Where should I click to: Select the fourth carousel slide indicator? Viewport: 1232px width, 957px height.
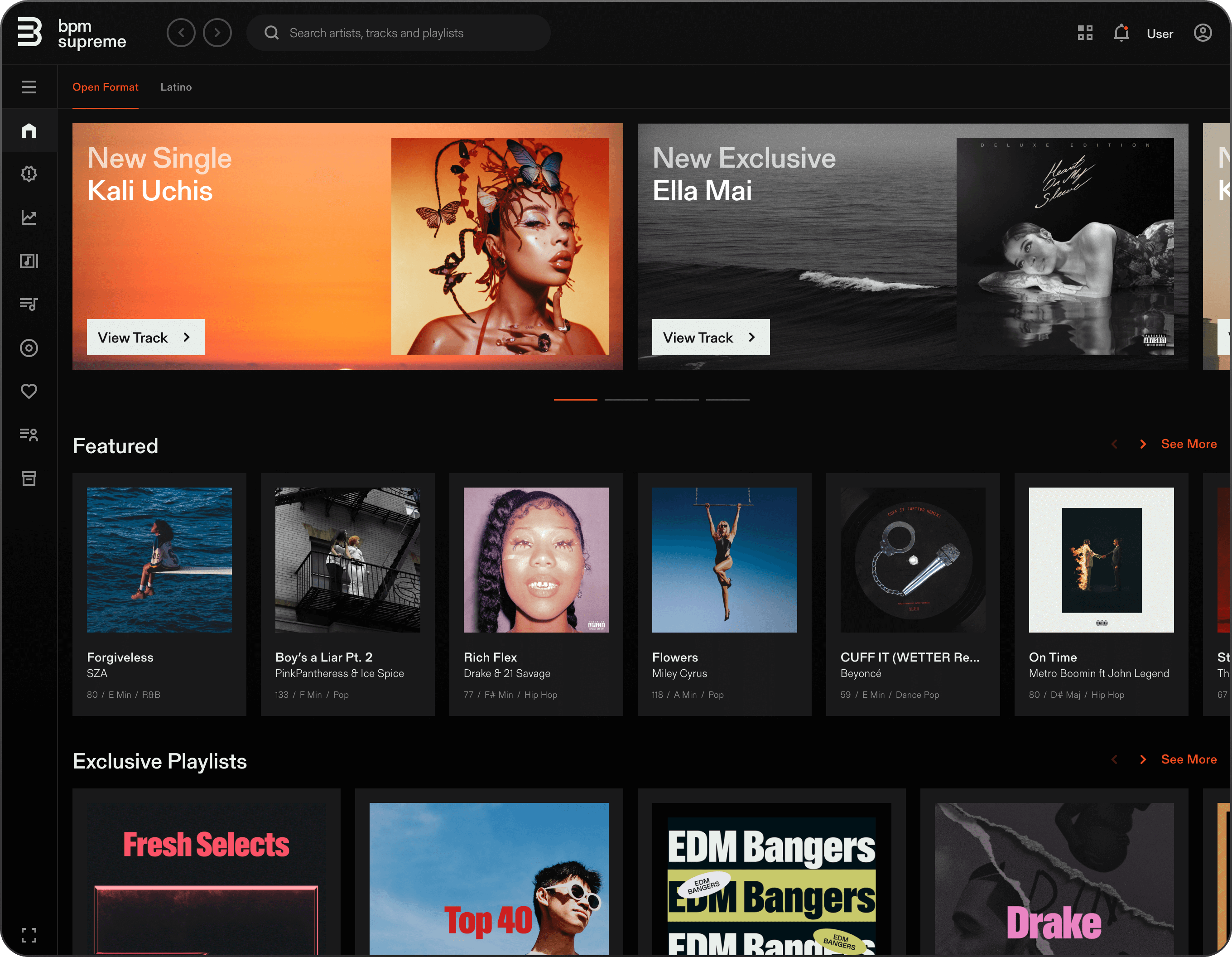[x=727, y=400]
